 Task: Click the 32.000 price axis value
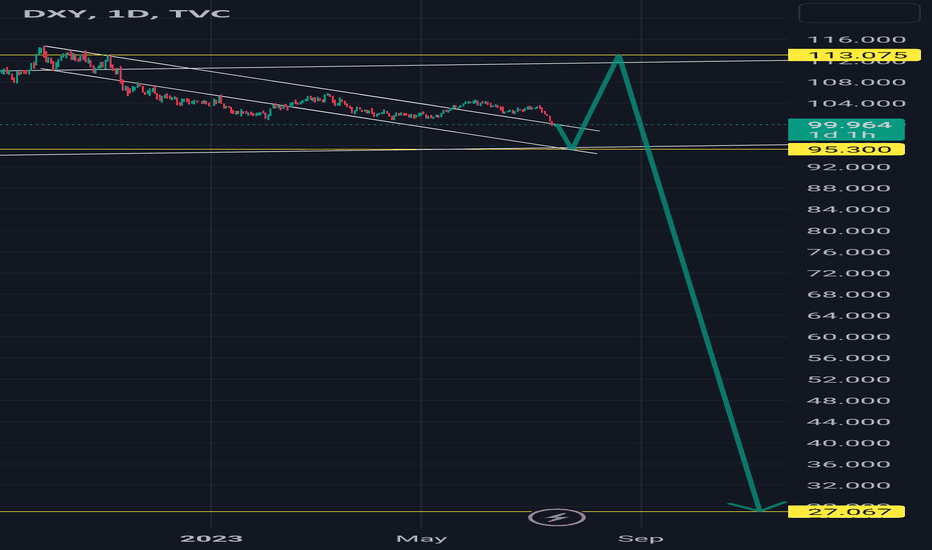pyautogui.click(x=849, y=486)
